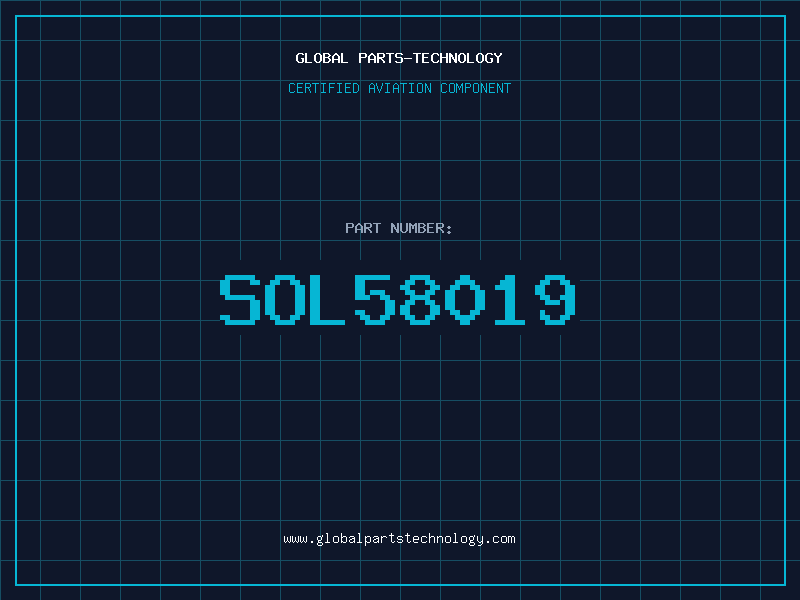Click the large digit 1 in the part number
This screenshot has height=600, width=800.
510,299
